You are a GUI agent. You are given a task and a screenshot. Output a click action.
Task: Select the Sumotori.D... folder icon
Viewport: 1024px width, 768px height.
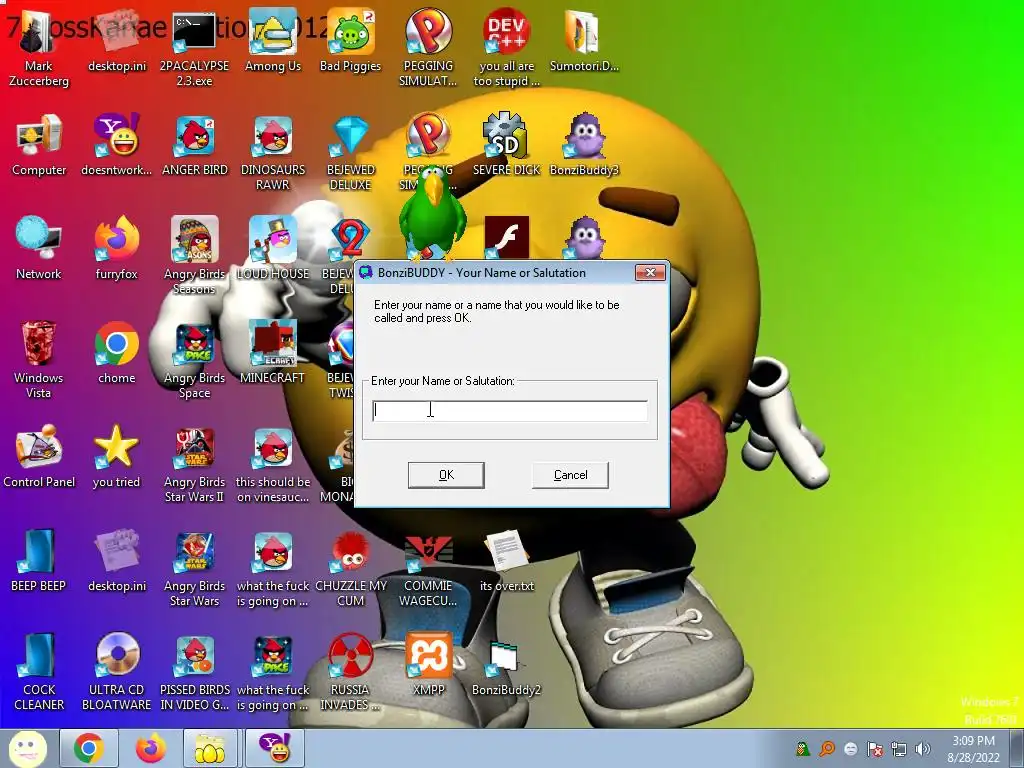pos(584,40)
